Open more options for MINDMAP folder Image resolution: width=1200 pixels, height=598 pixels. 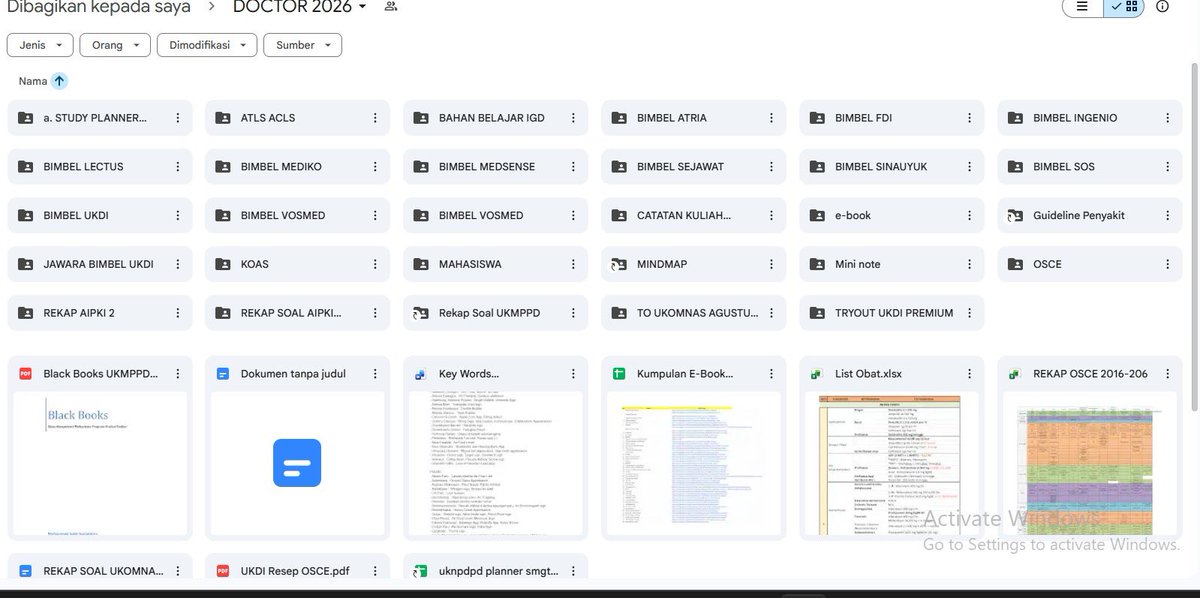771,265
